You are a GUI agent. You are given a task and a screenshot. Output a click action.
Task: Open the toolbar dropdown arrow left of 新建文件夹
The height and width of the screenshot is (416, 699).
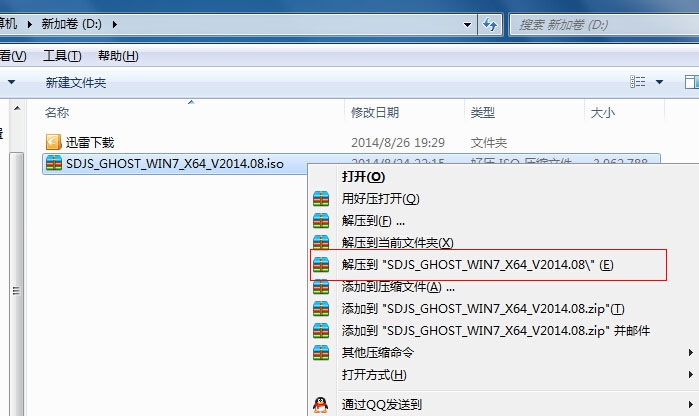point(12,82)
